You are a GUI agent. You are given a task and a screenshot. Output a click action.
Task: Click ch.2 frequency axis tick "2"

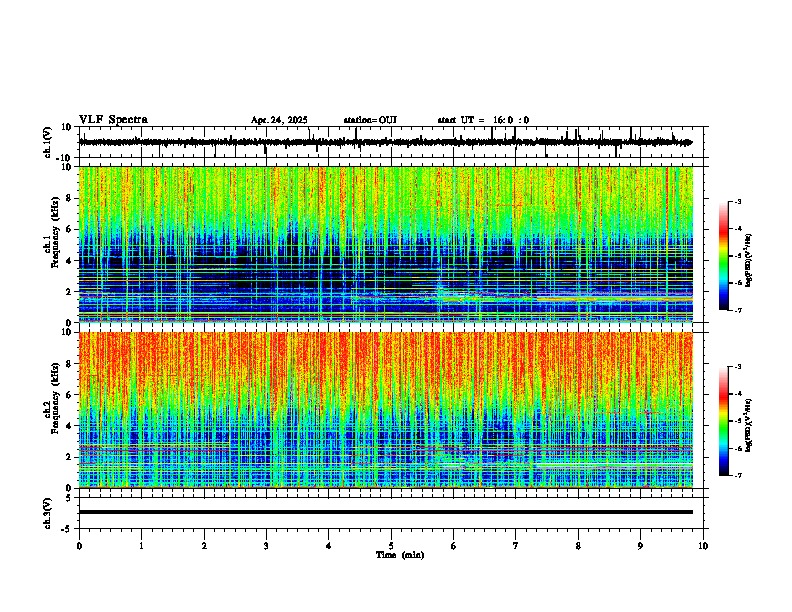pyautogui.click(x=70, y=457)
